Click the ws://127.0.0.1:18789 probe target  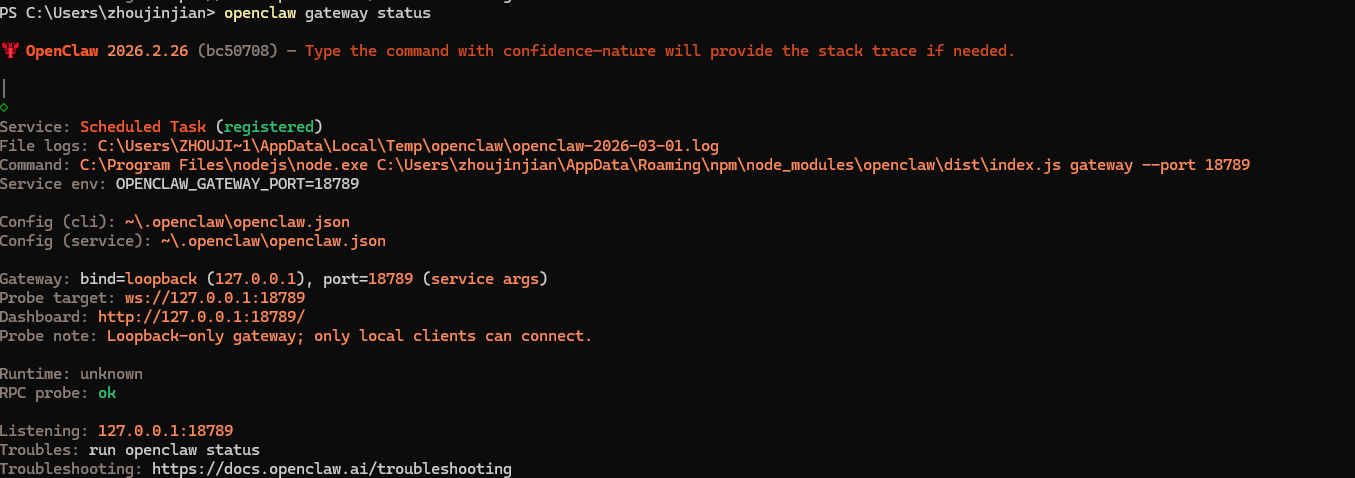(x=214, y=298)
